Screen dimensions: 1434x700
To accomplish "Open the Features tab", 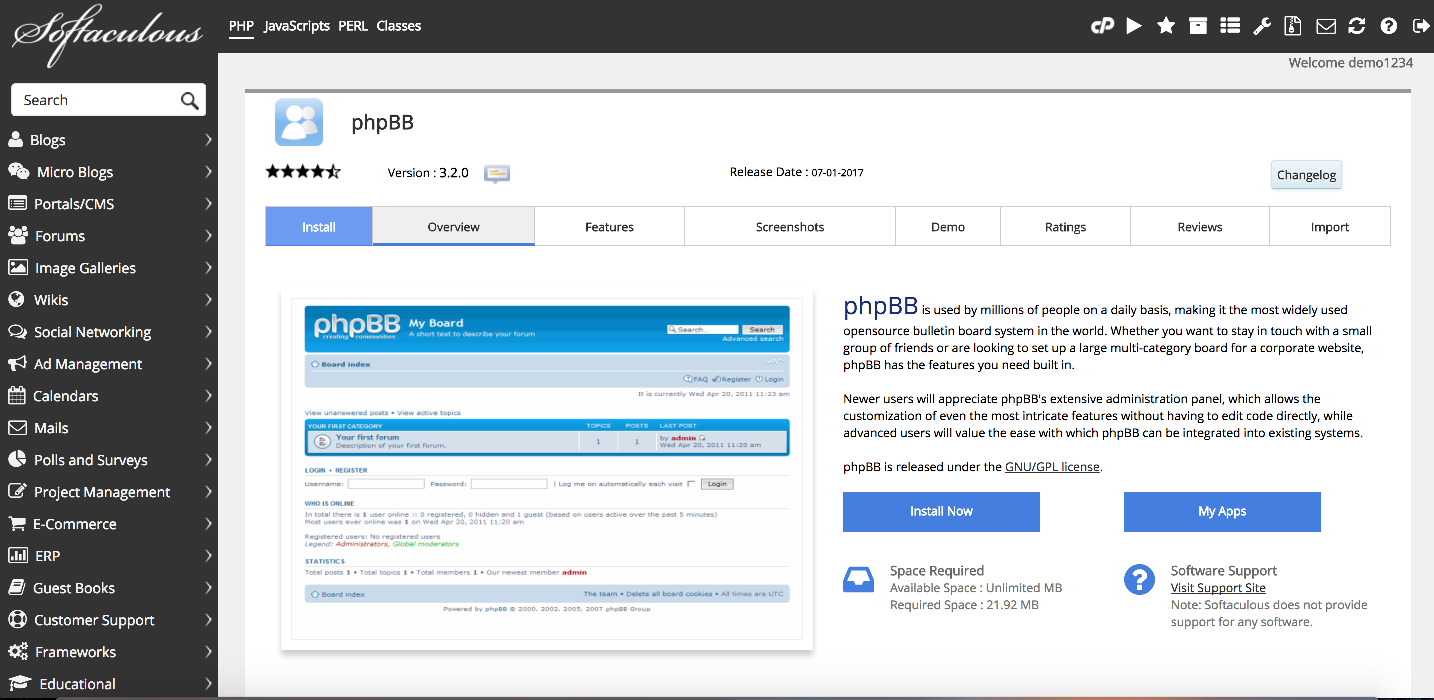I will [609, 226].
